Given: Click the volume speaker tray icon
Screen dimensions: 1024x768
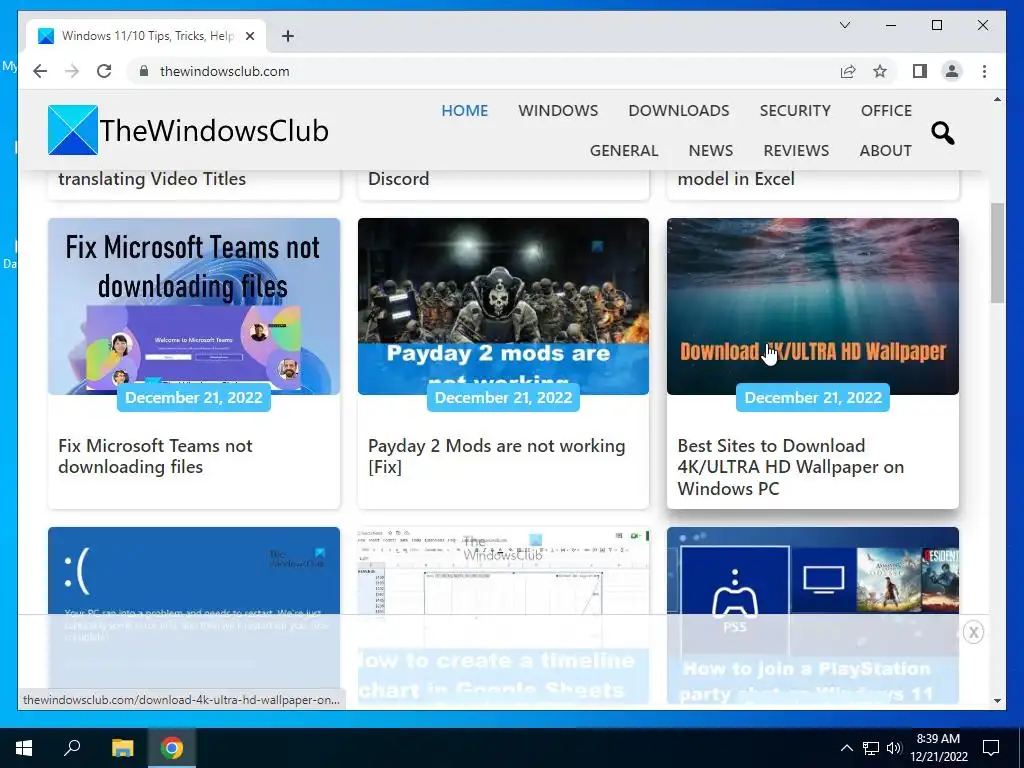Looking at the screenshot, I should point(893,748).
